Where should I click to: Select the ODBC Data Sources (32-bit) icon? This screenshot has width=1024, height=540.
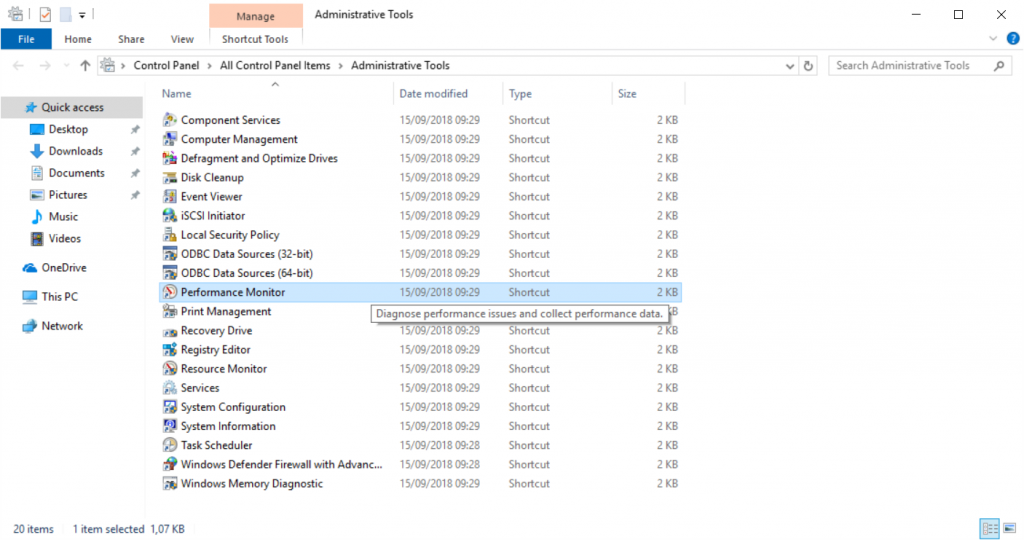(x=170, y=253)
